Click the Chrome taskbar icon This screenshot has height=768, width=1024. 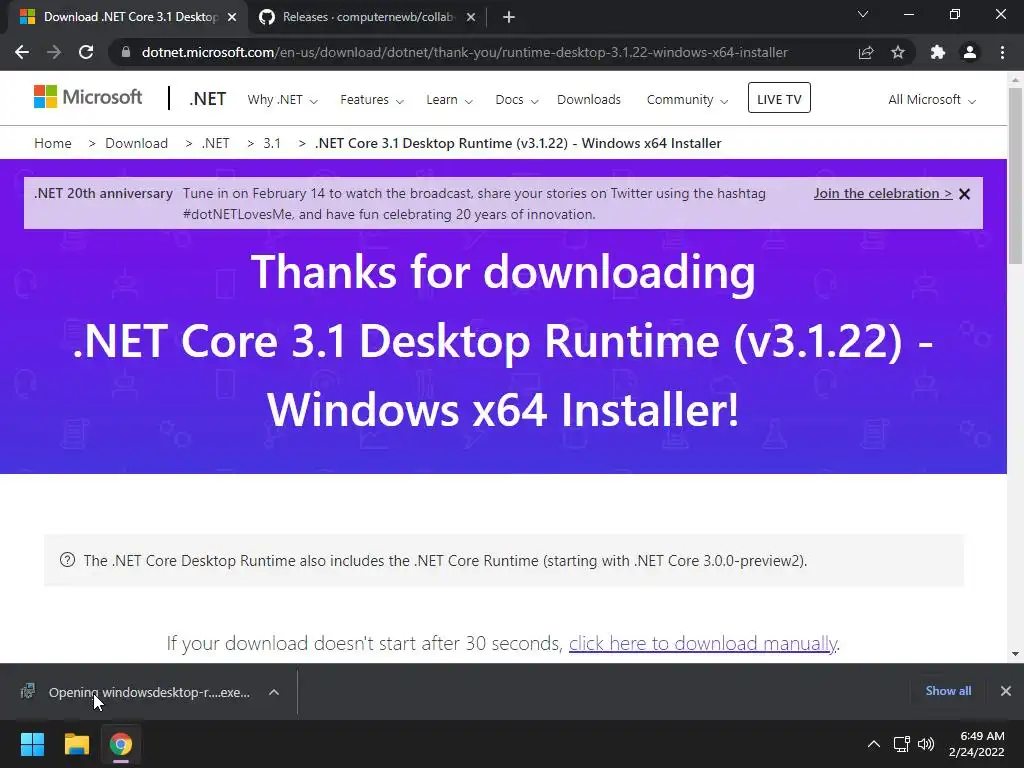(x=120, y=744)
